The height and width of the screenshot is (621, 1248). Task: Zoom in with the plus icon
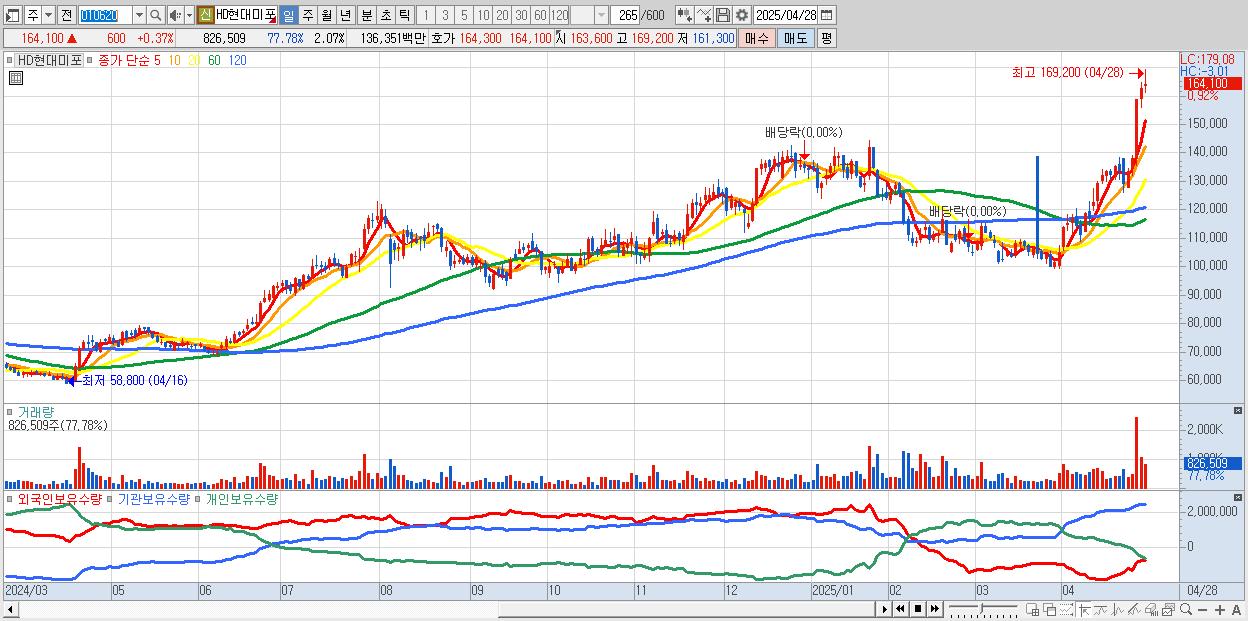(x=1220, y=610)
